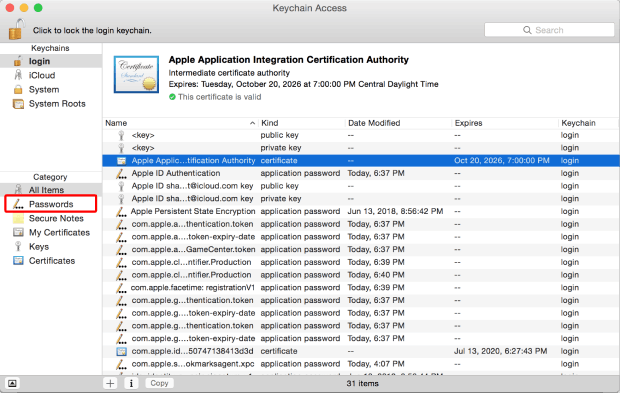Select the Apple ID Authentication row

(x=361, y=173)
